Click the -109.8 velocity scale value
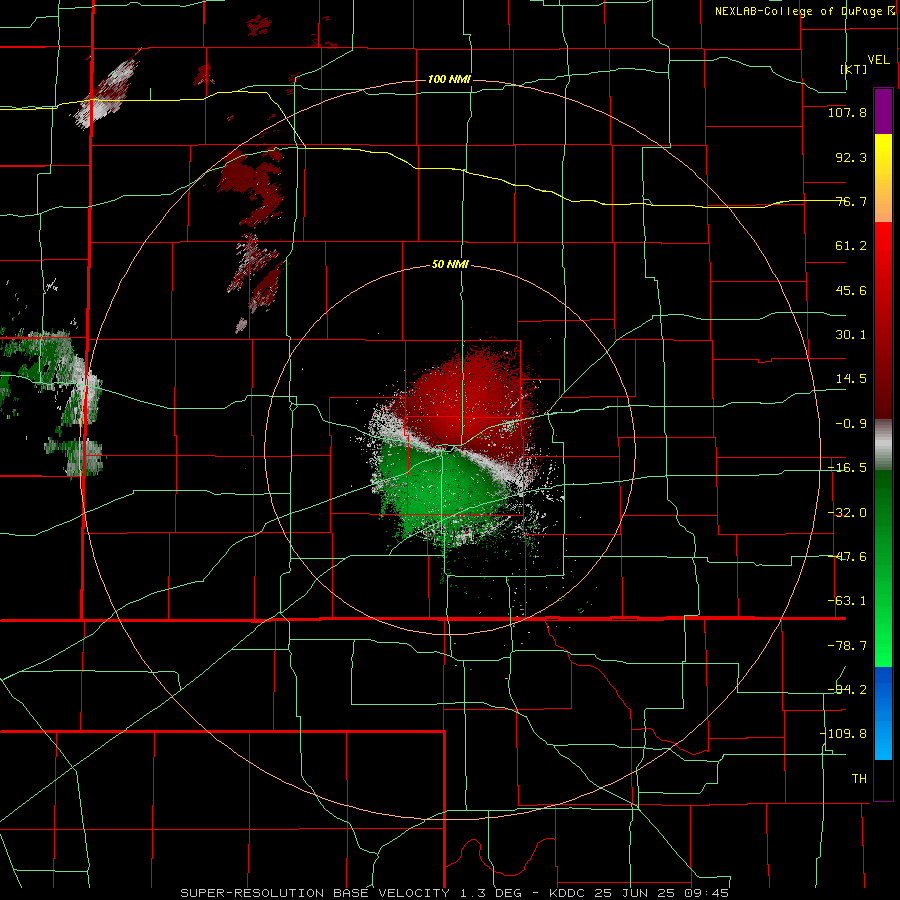 [x=844, y=734]
